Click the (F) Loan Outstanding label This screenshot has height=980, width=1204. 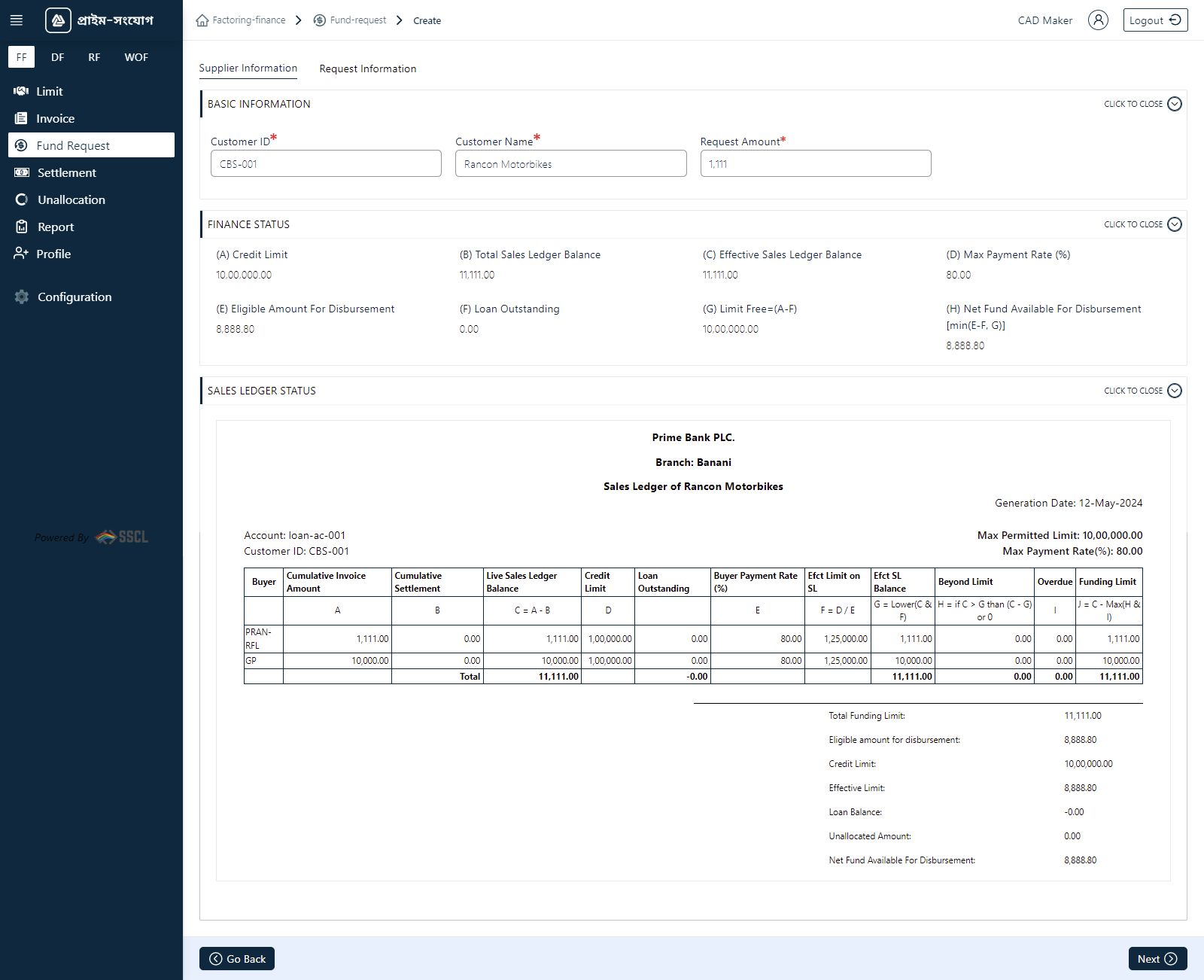click(x=509, y=309)
